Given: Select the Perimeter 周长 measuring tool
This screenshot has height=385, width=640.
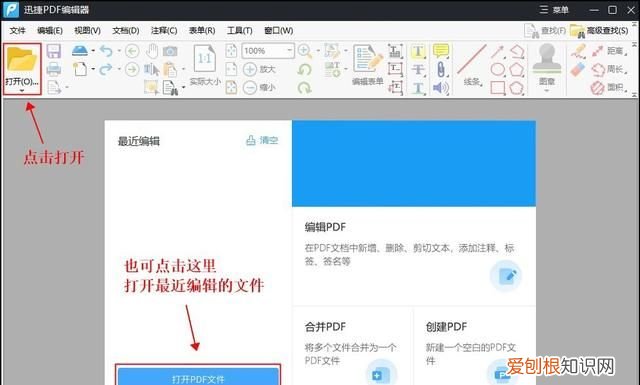Looking at the screenshot, I should pos(609,69).
